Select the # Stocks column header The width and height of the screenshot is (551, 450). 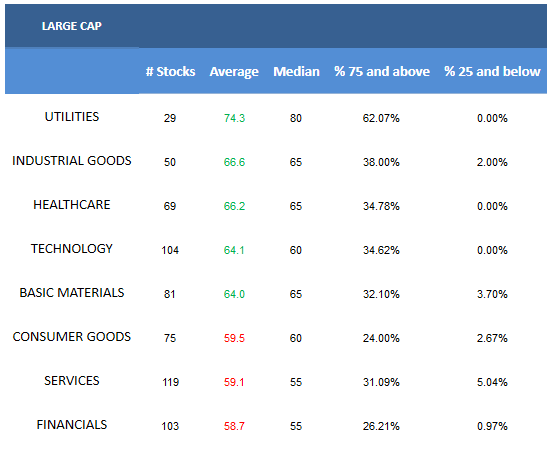(170, 72)
